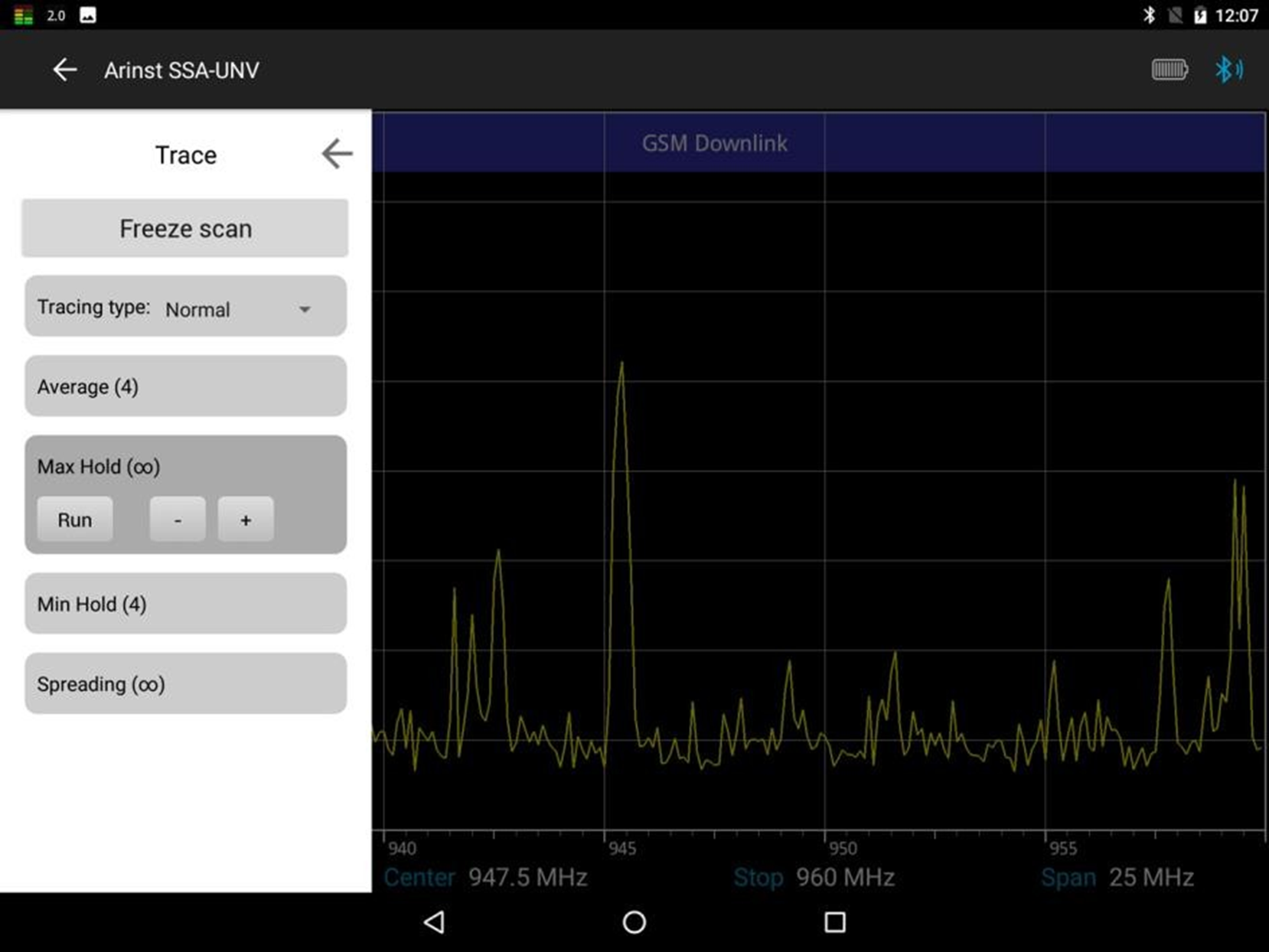Expand the Average (4) trace option

(185, 386)
